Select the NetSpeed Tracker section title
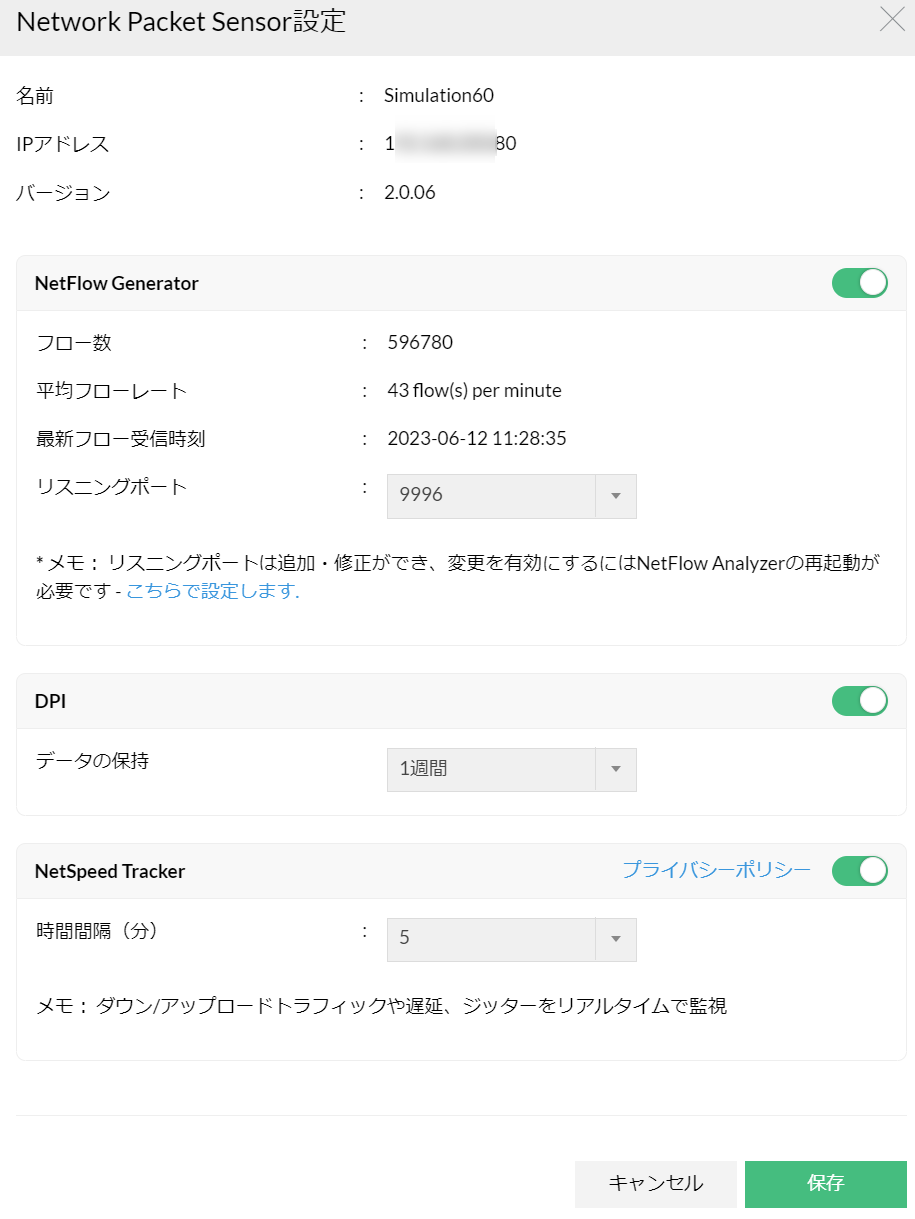The width and height of the screenshot is (915, 1219). 110,871
